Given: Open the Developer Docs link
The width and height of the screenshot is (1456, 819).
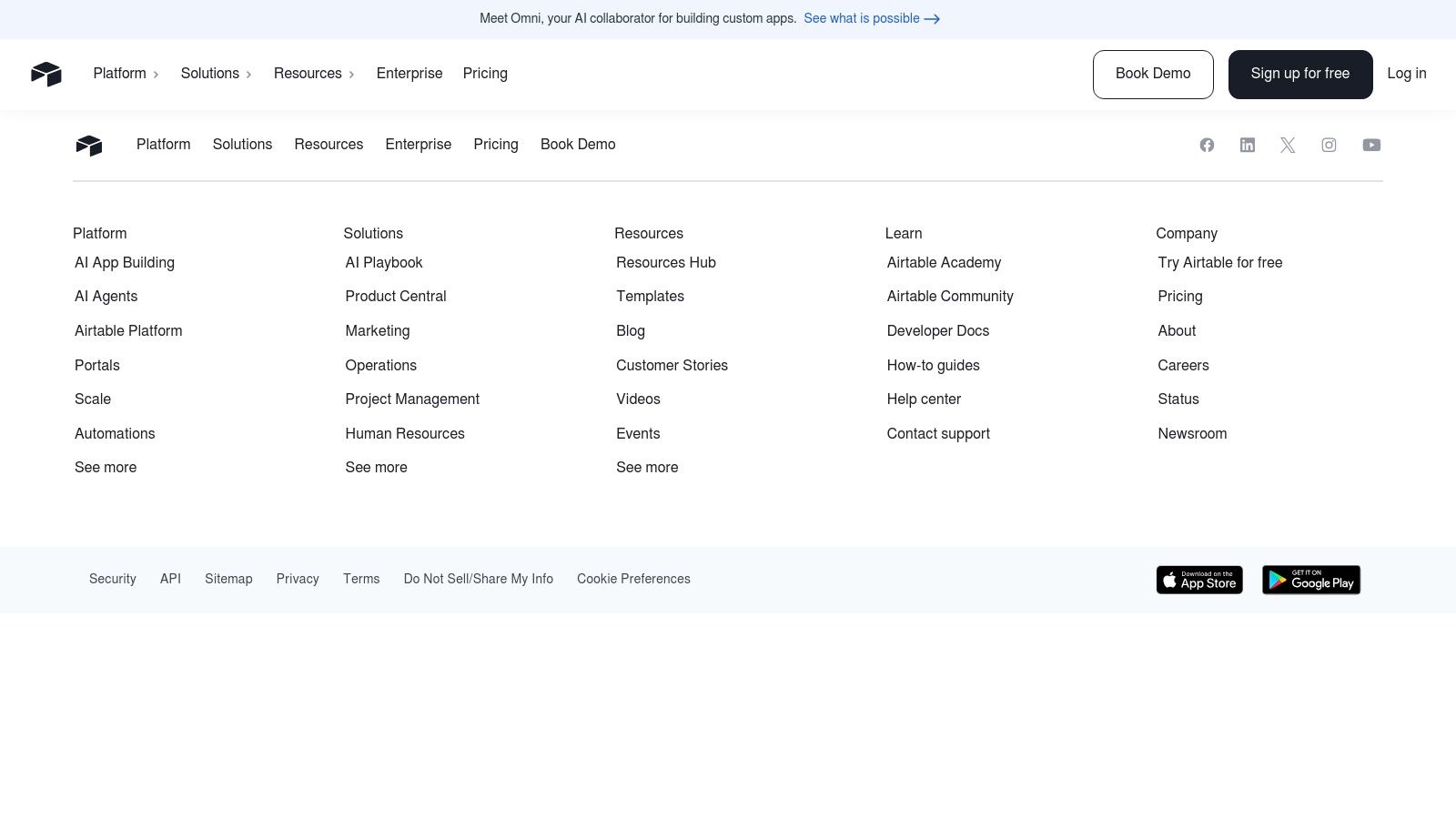Looking at the screenshot, I should (x=938, y=331).
